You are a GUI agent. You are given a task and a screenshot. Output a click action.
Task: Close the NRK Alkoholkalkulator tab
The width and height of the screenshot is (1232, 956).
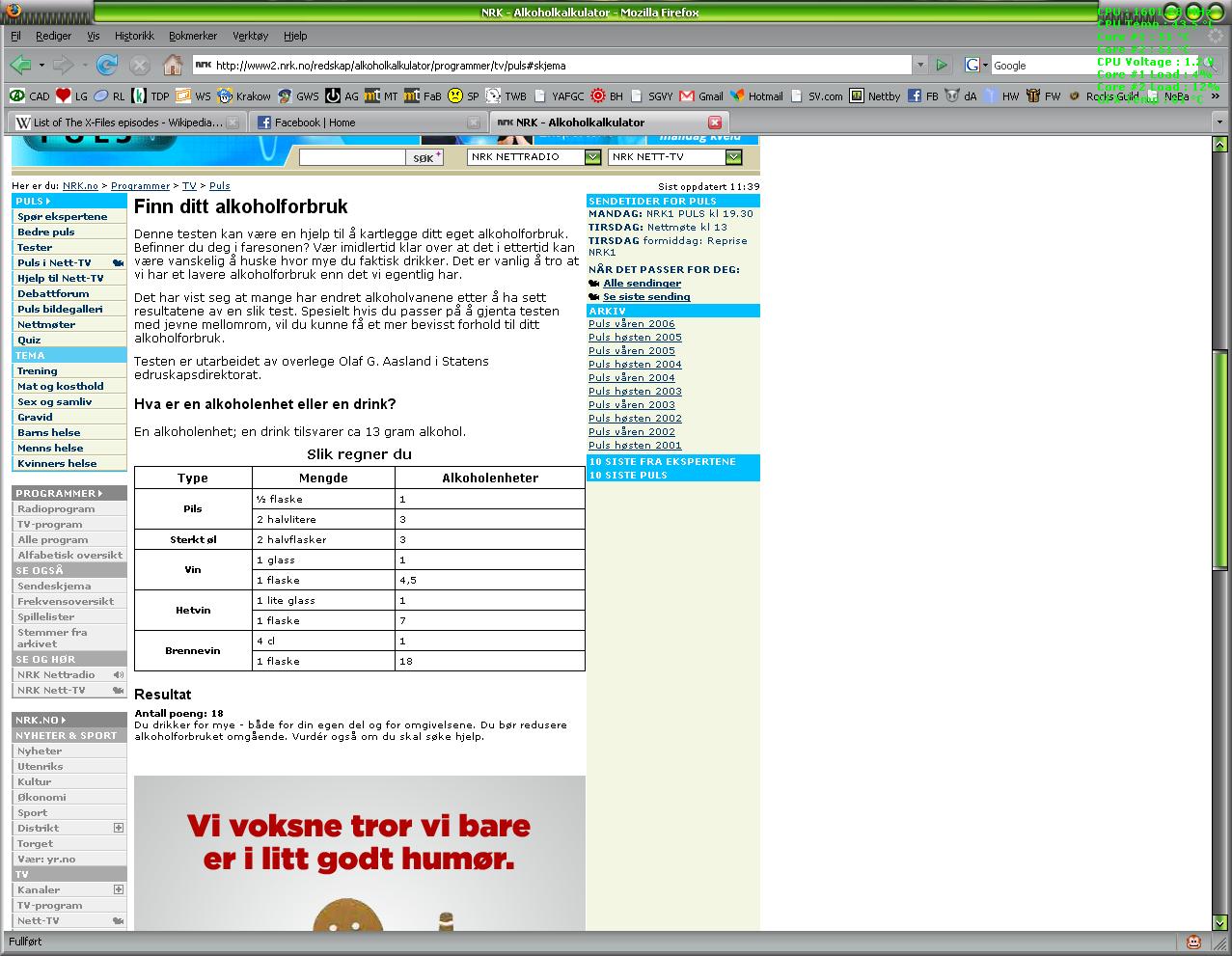[x=715, y=123]
